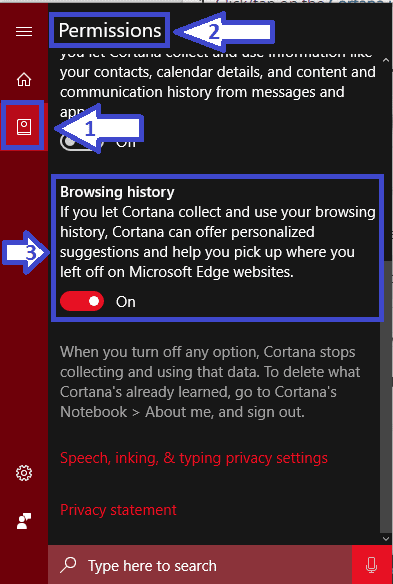Click the scroll down arrow
Image resolution: width=393 pixels, height=584 pixels.
(x=386, y=539)
